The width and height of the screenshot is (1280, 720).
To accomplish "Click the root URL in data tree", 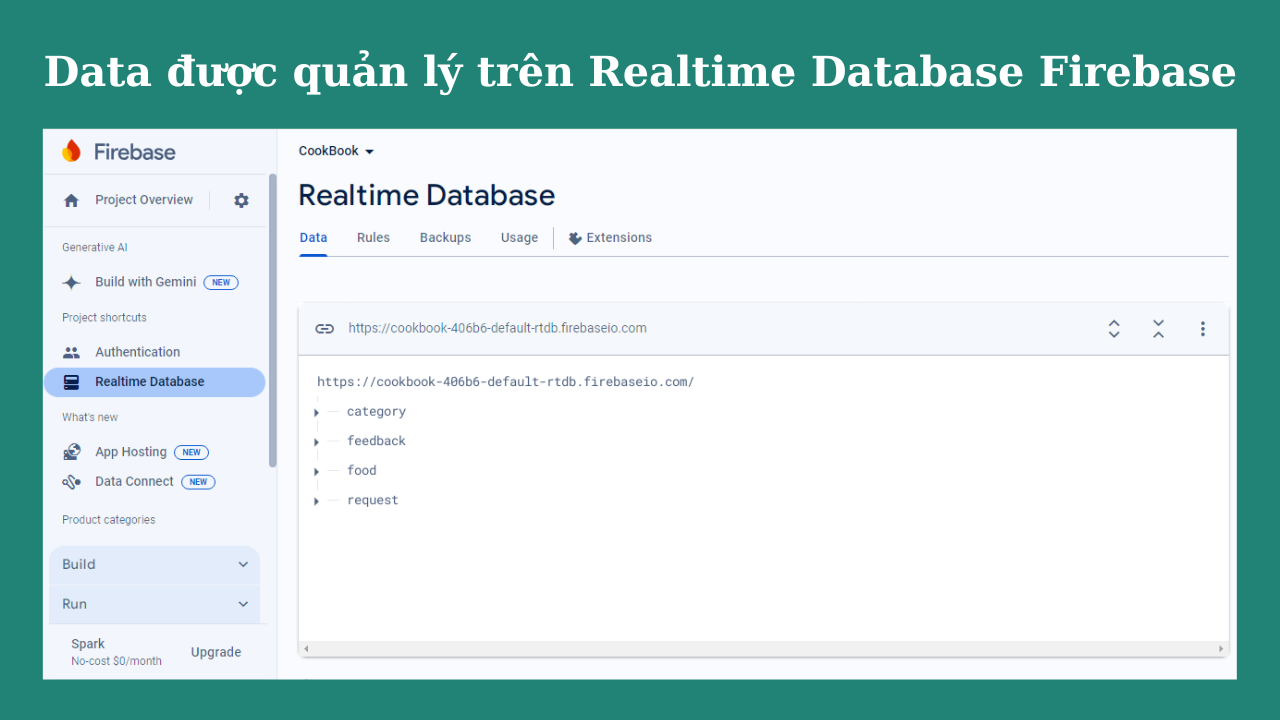I will click(505, 382).
